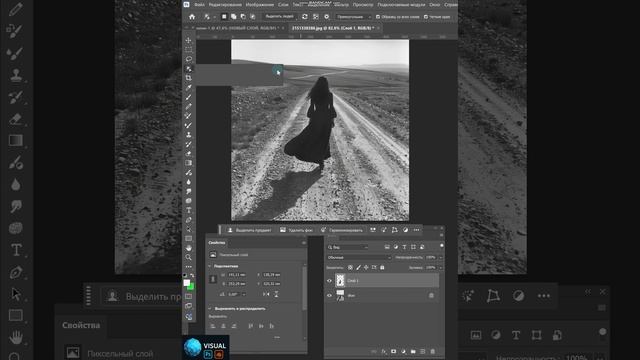The image size is (640, 360).
Task: Select the Horizontal Type tool
Action: [x=189, y=210]
